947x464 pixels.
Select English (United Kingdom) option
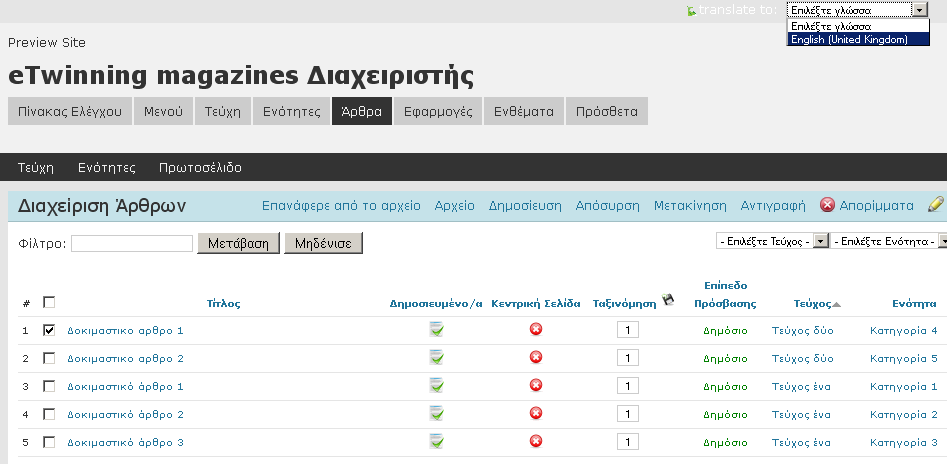tap(858, 39)
